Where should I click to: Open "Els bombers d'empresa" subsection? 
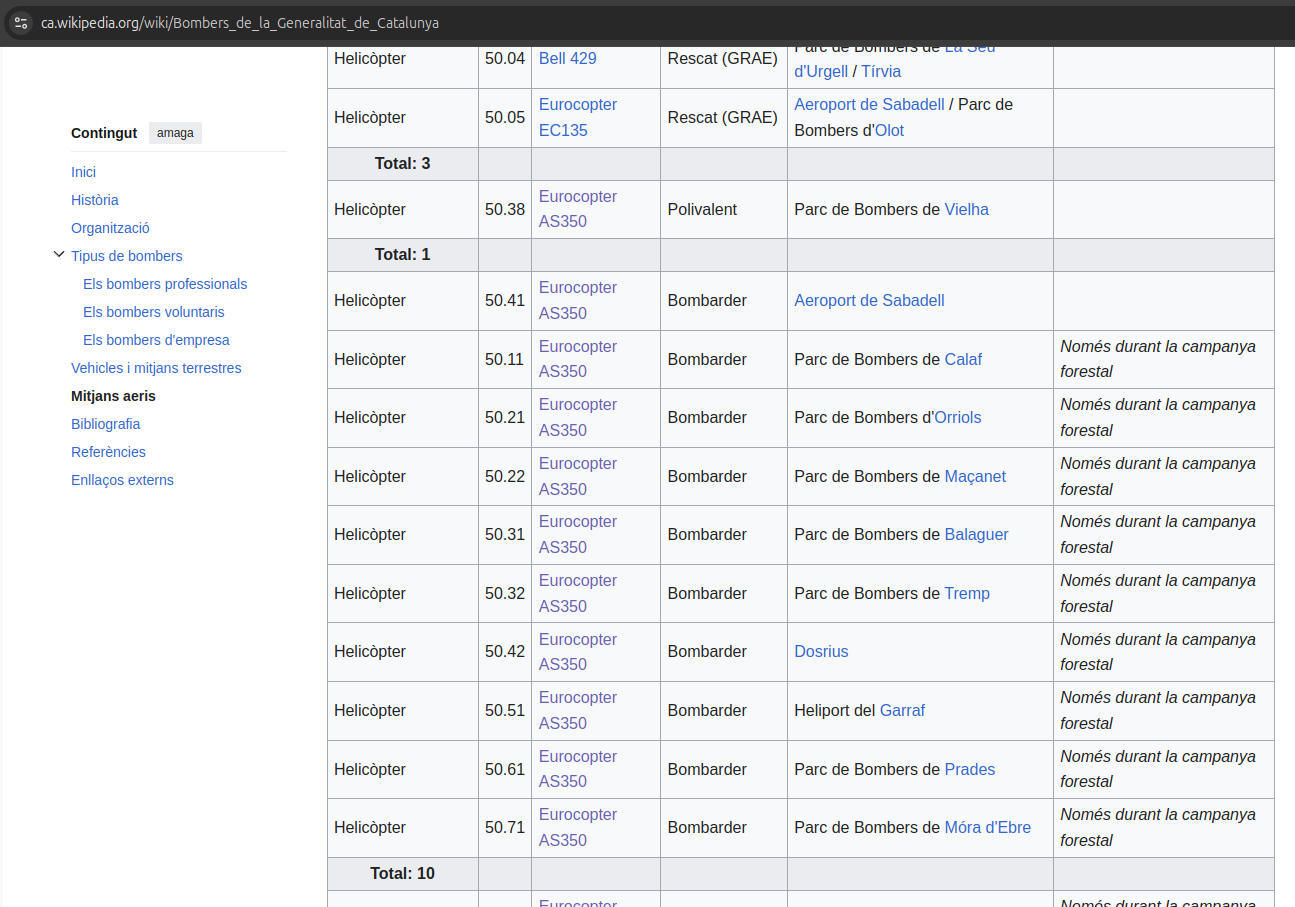pos(156,340)
